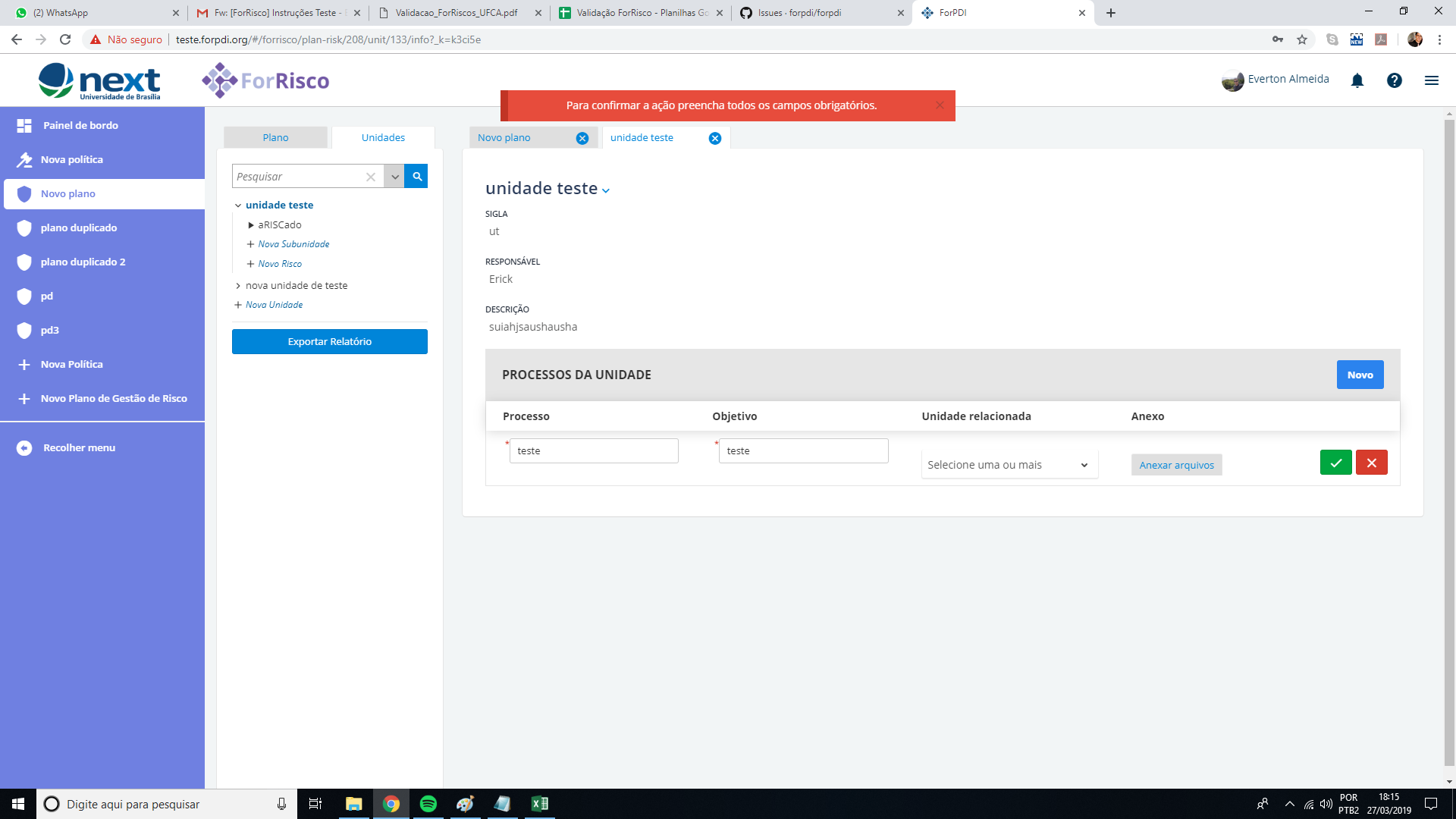The width and height of the screenshot is (1456, 819).
Task: Open the help question mark icon
Action: pyautogui.click(x=1394, y=80)
